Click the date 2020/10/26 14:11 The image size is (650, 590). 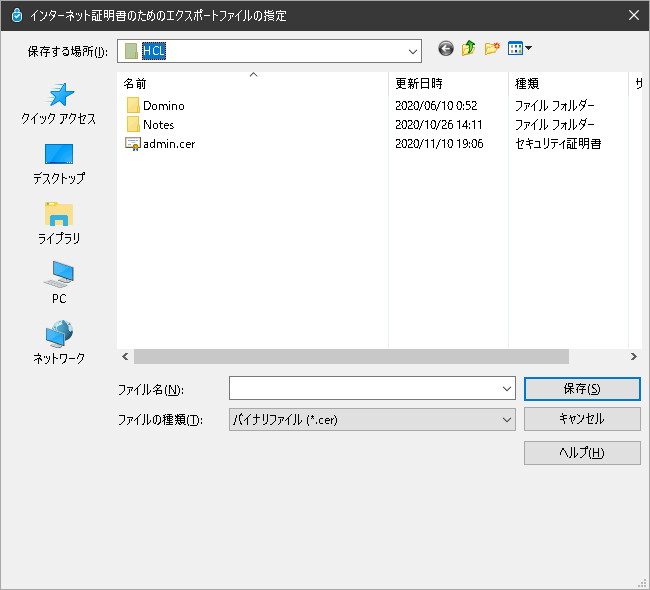pos(439,125)
